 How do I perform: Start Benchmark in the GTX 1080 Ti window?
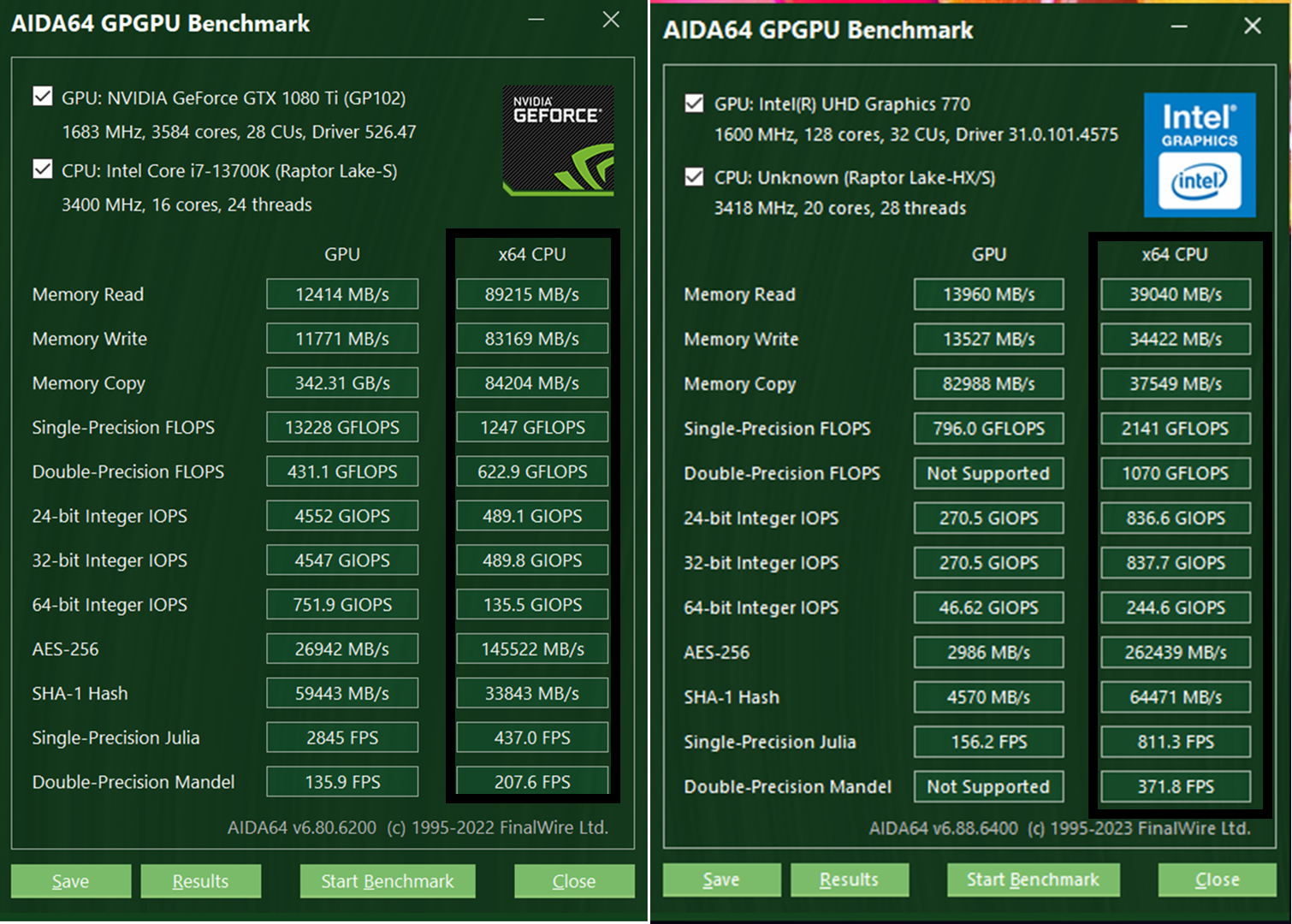coord(388,881)
